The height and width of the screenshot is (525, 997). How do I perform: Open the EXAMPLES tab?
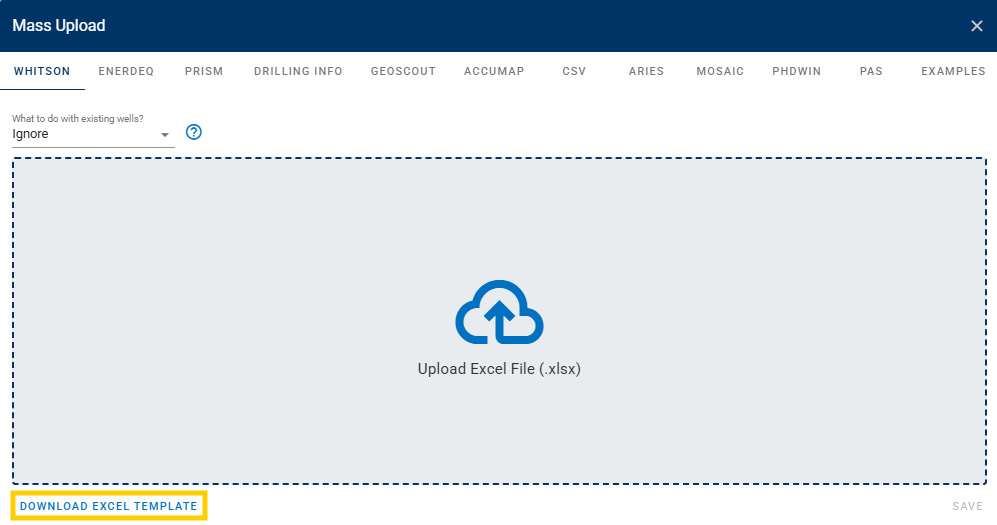click(x=953, y=71)
